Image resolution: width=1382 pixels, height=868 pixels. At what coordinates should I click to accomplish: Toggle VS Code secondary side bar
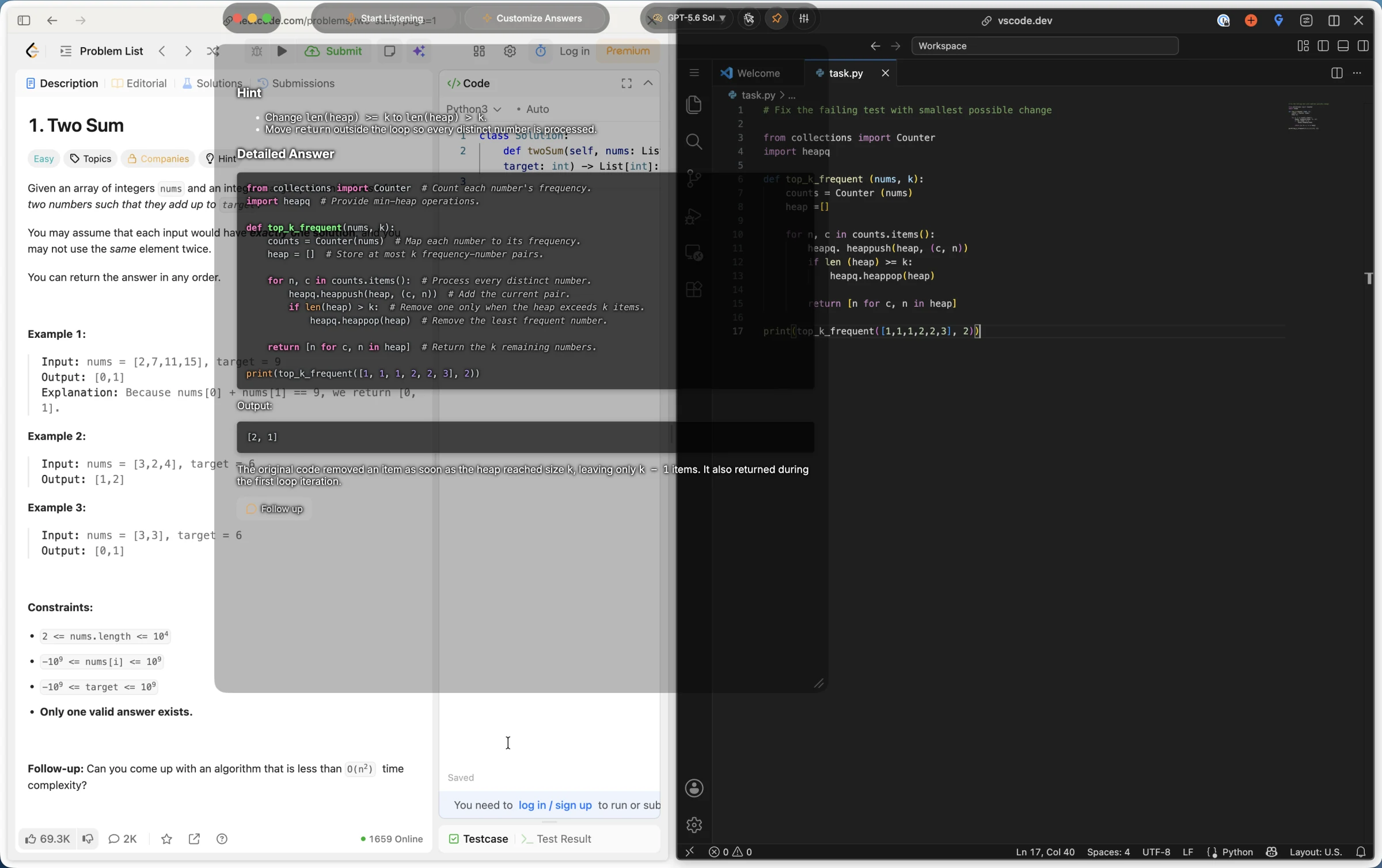[1363, 46]
